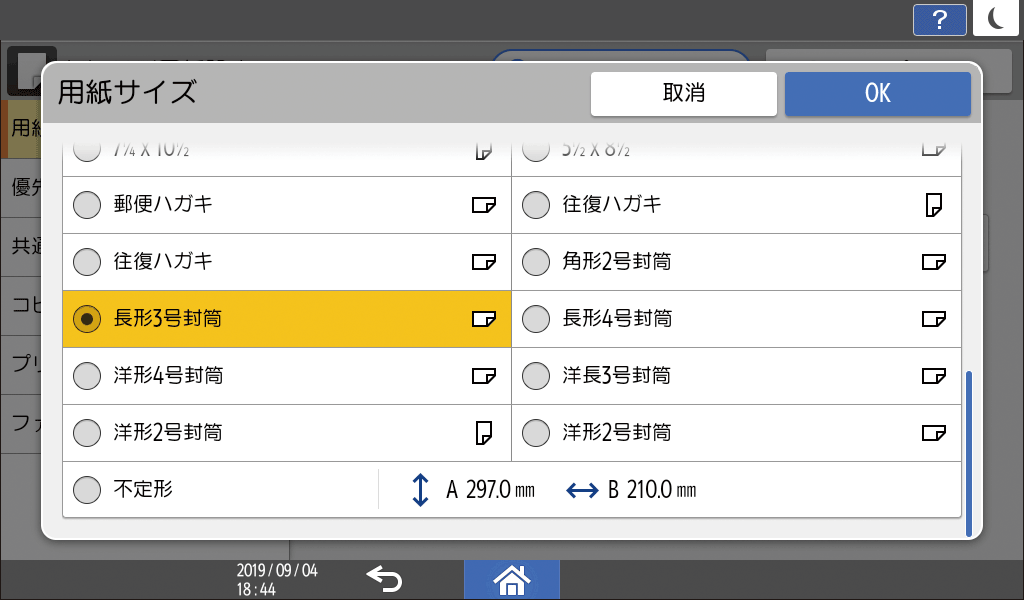The image size is (1024, 600).
Task: Tap the moon energy saver icon
Action: pos(995,19)
